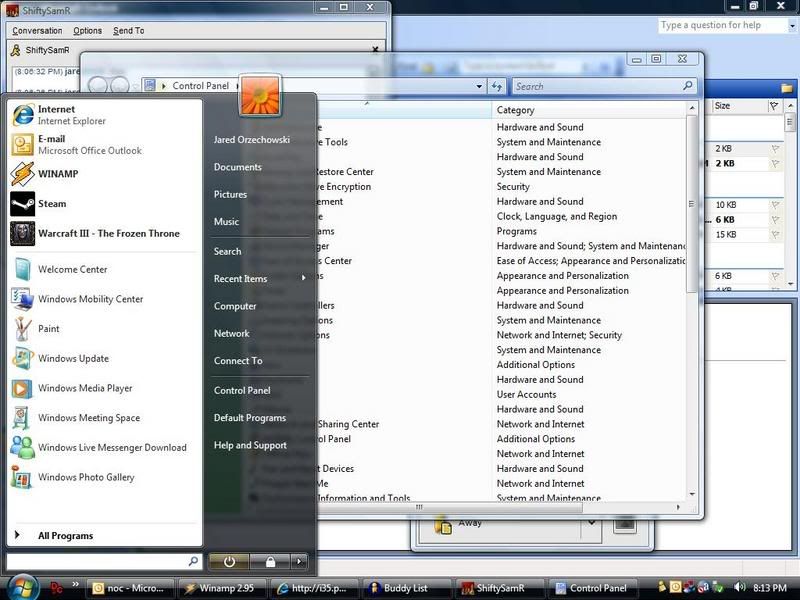Switch to noc - Micro... taskbar button
This screenshot has width=800, height=600.
131,588
